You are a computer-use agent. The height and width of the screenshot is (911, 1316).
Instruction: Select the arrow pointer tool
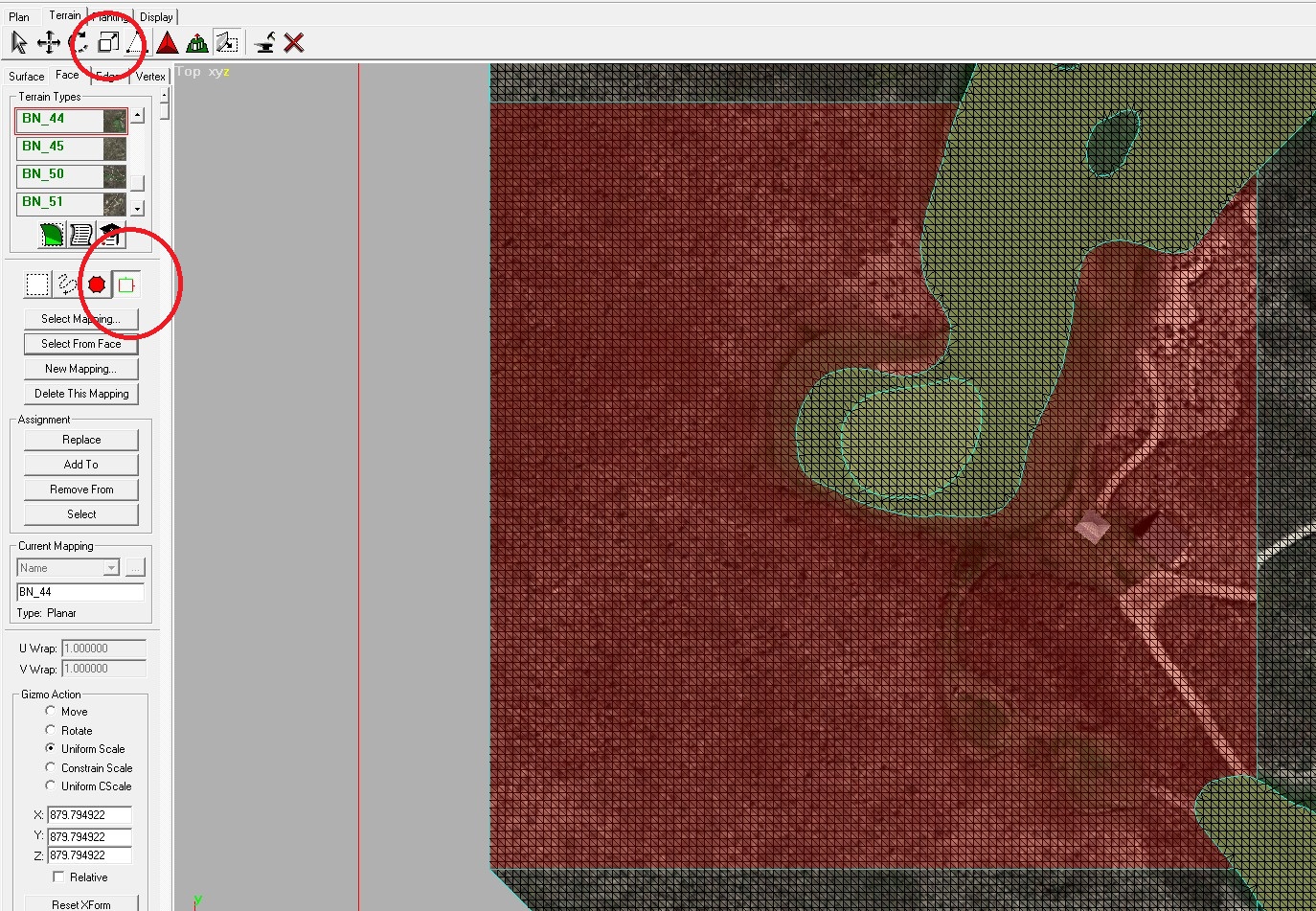18,42
